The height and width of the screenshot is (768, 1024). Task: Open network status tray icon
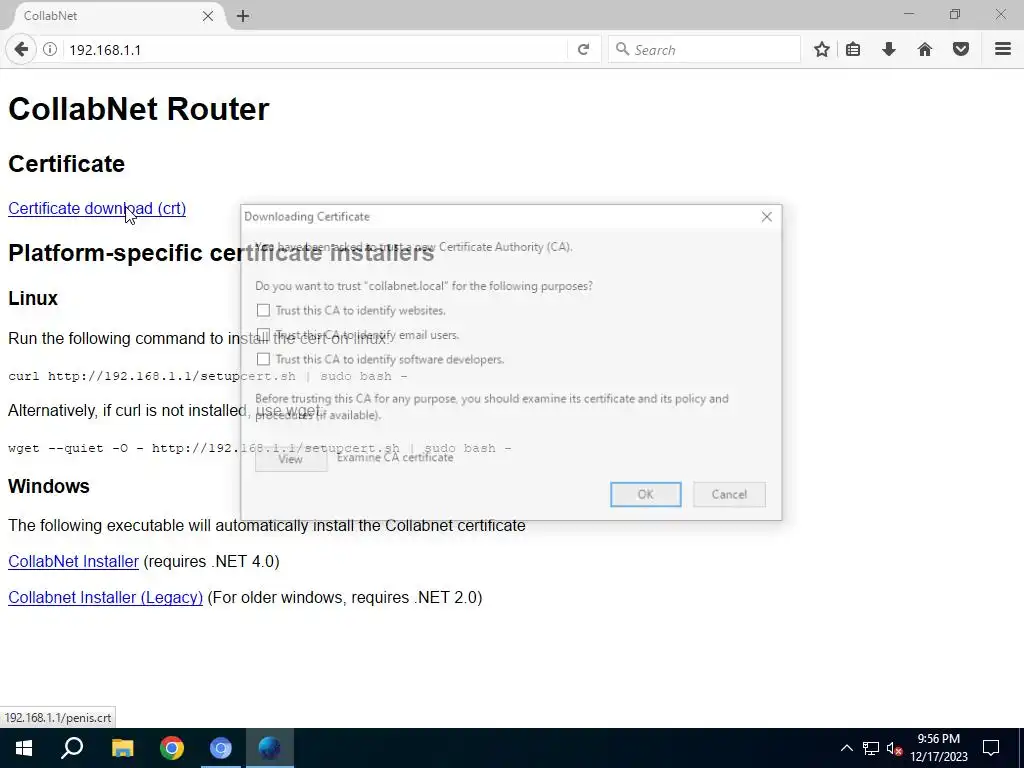click(871, 748)
